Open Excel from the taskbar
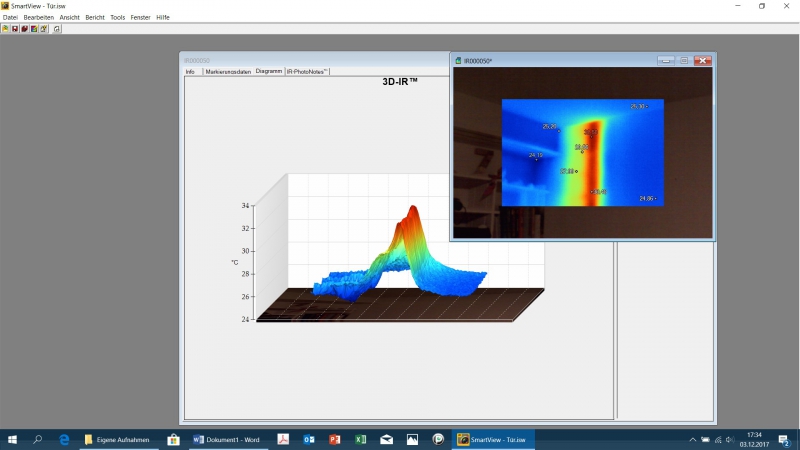The image size is (800, 450). (x=360, y=439)
